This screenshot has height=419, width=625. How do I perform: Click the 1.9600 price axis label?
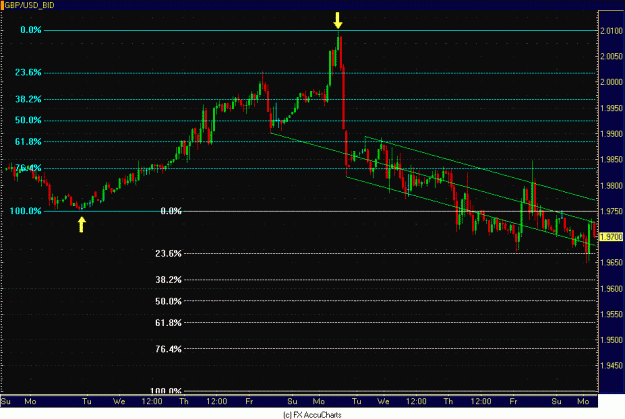pyautogui.click(x=611, y=289)
